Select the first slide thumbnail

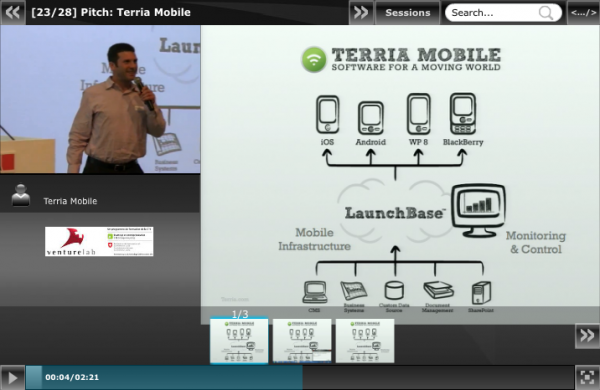click(x=239, y=340)
